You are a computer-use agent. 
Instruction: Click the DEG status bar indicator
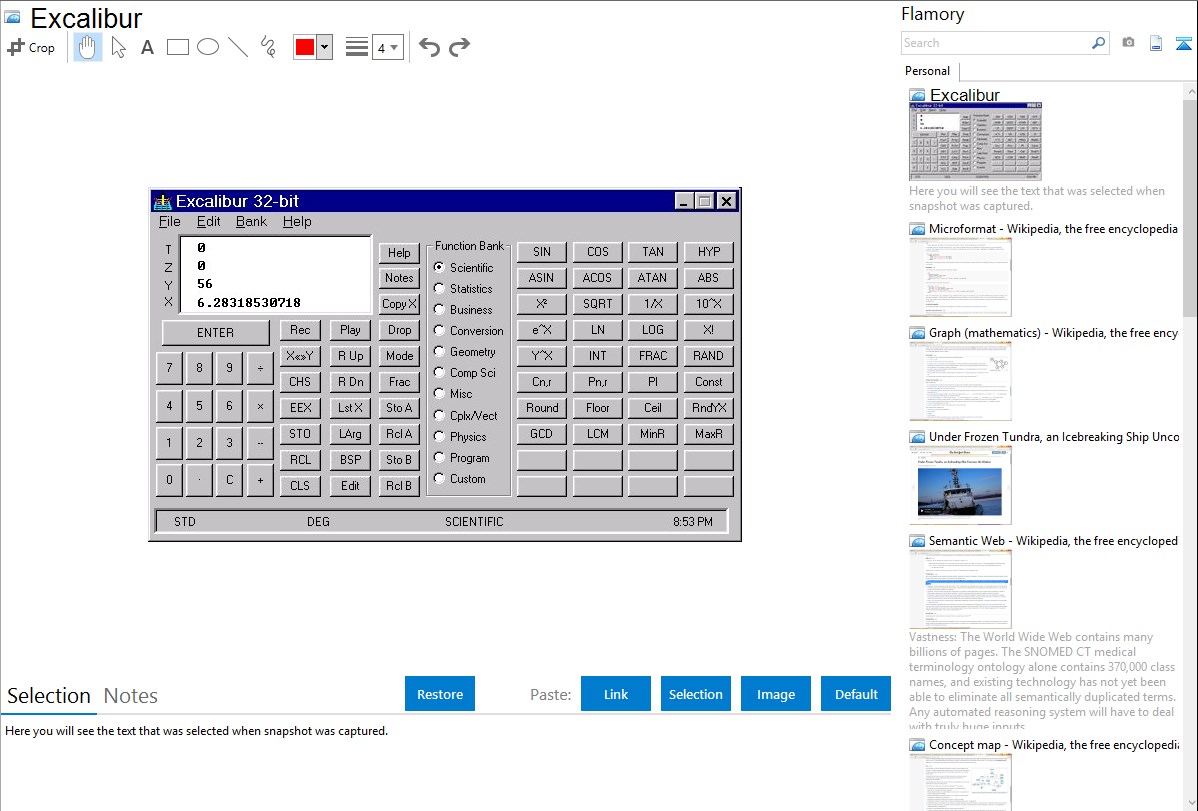318,522
